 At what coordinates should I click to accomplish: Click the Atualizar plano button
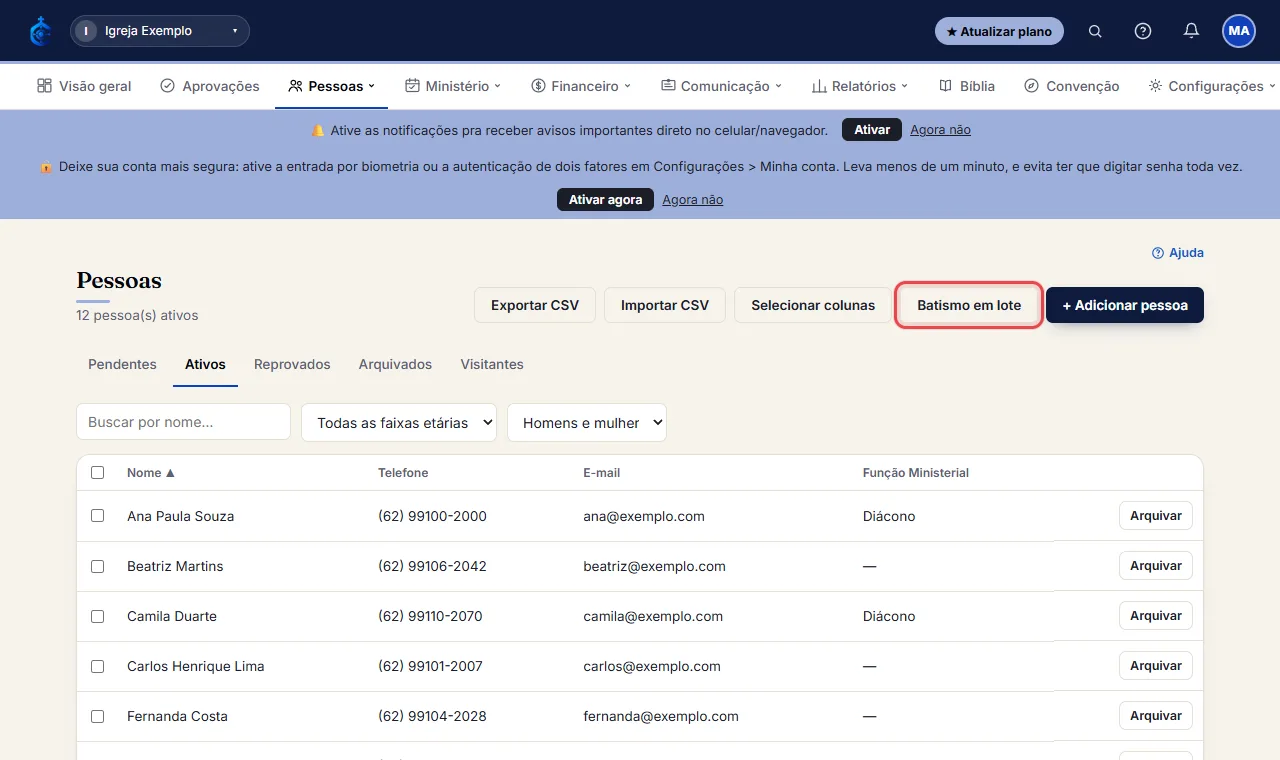tap(999, 31)
